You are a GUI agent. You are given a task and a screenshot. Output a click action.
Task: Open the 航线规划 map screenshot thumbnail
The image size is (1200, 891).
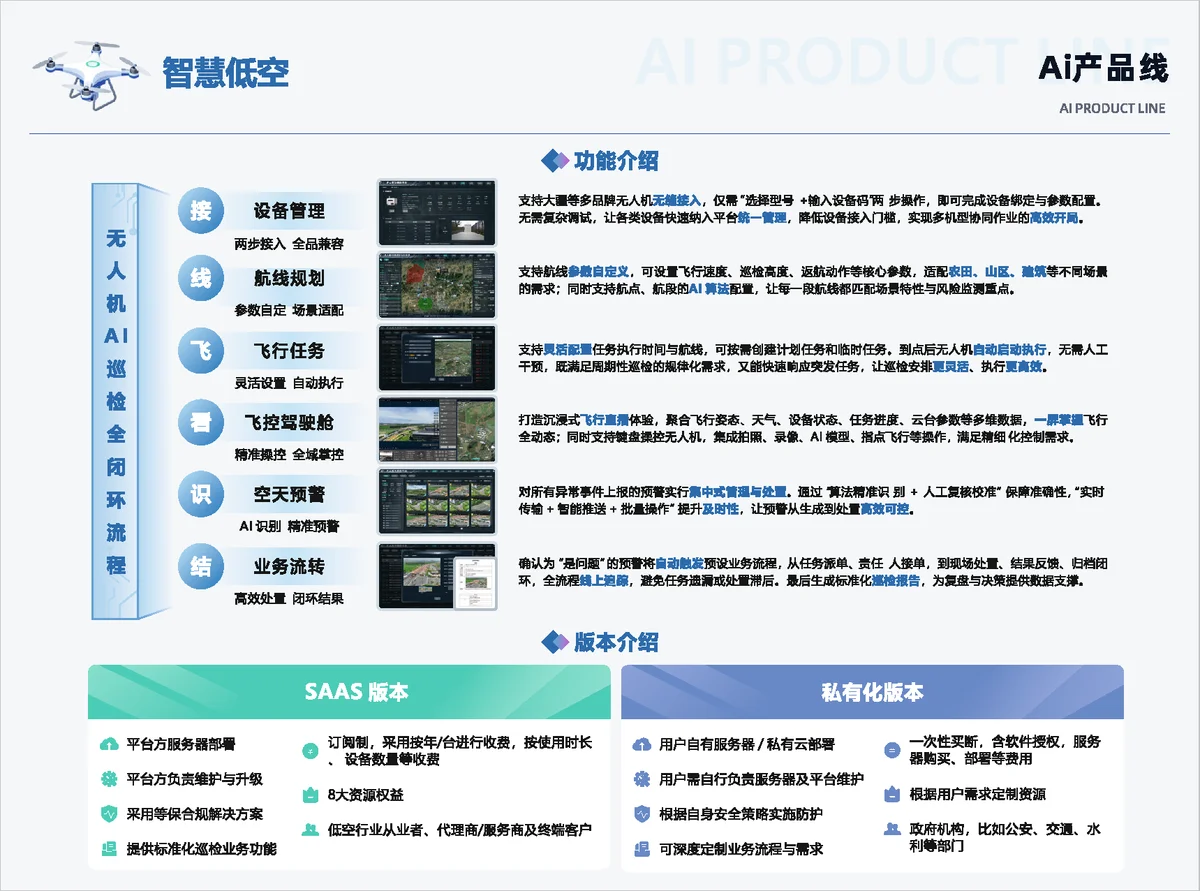(437, 284)
